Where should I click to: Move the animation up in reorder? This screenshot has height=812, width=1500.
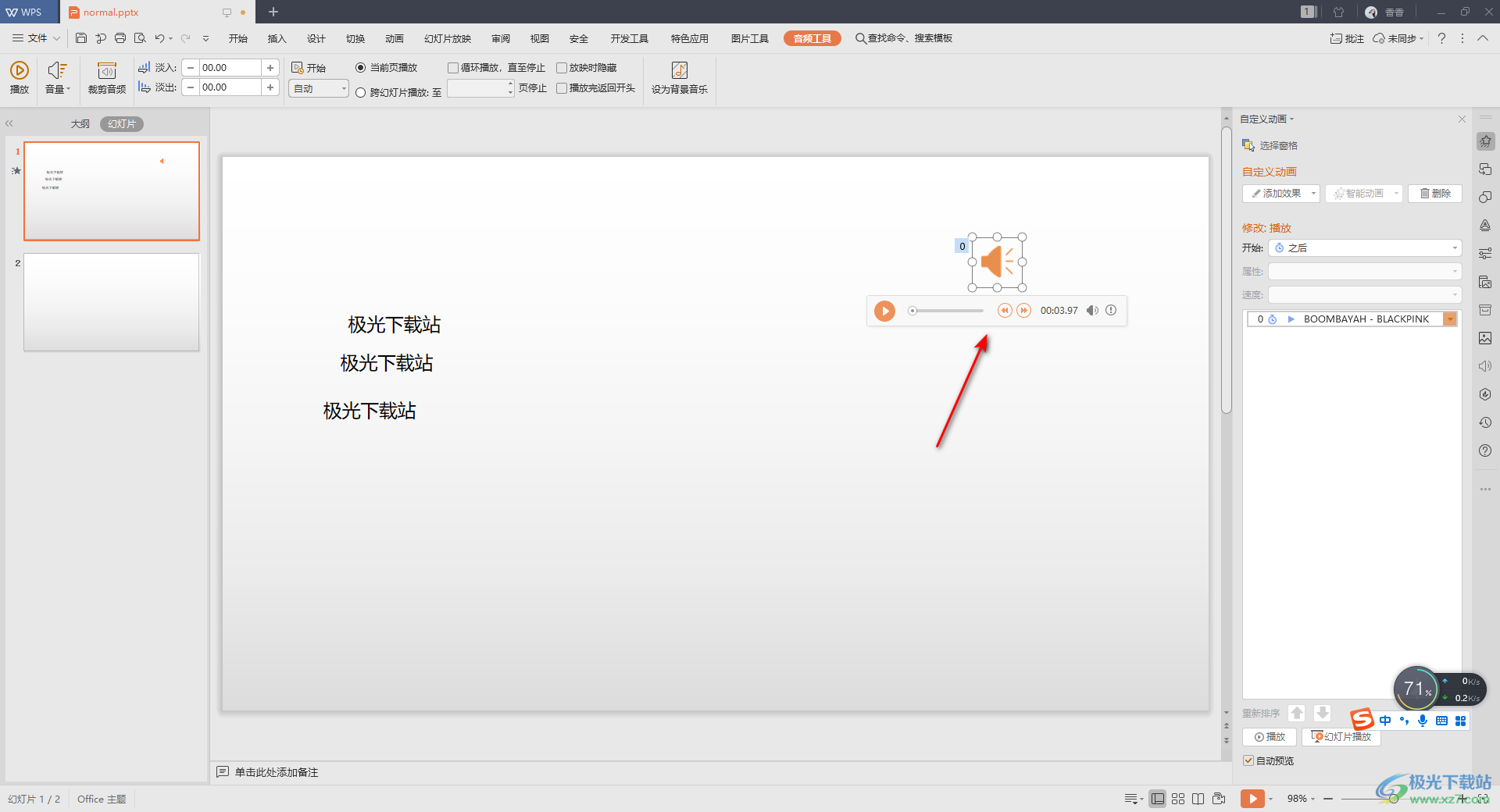[x=1297, y=713]
